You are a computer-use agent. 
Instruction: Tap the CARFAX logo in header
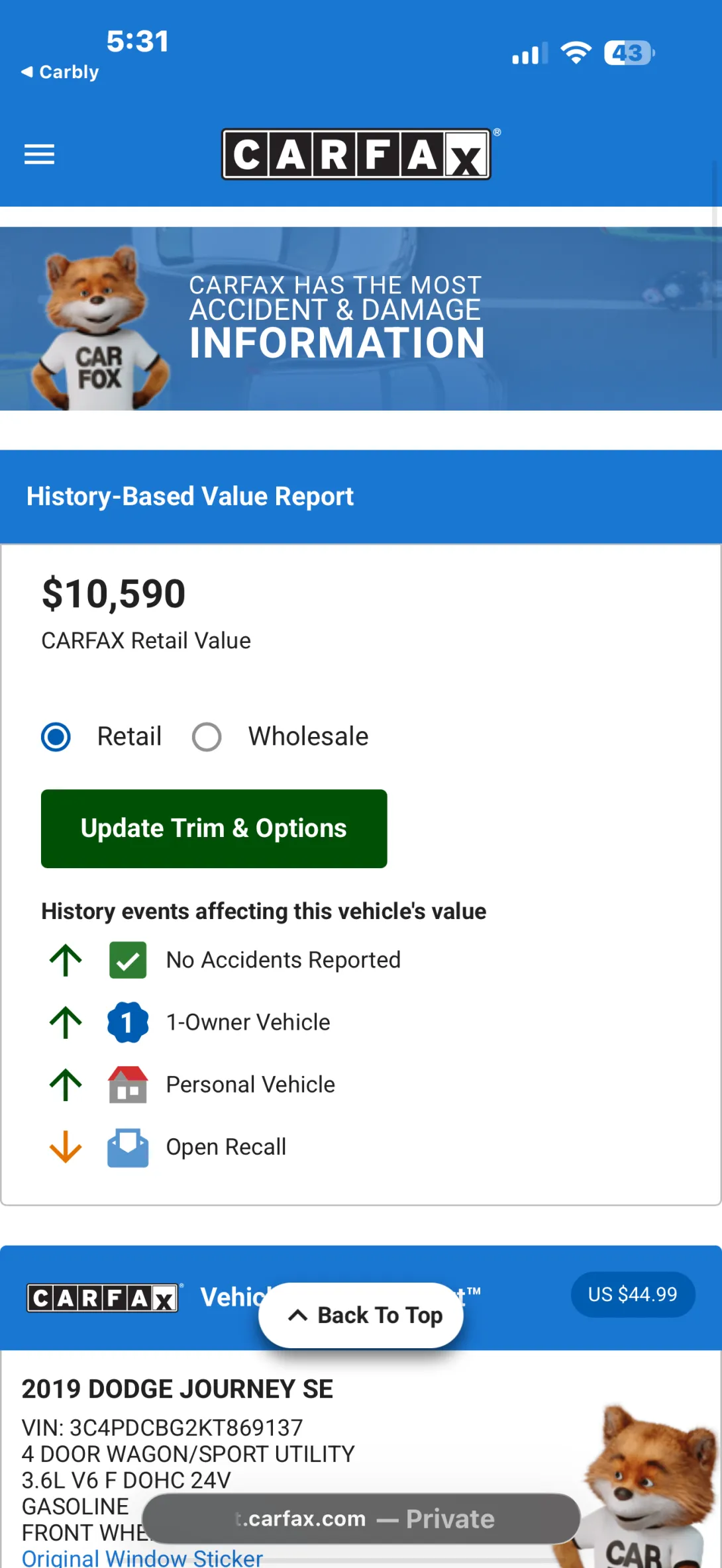click(x=356, y=154)
